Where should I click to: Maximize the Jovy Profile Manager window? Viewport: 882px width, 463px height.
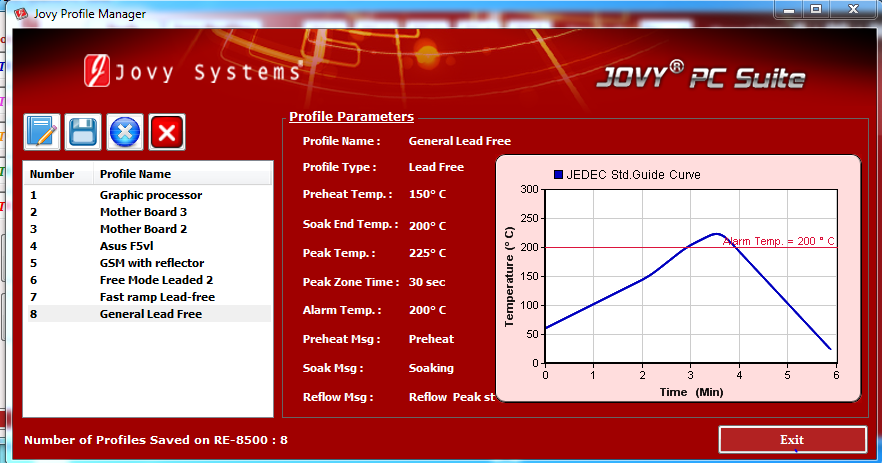click(816, 9)
